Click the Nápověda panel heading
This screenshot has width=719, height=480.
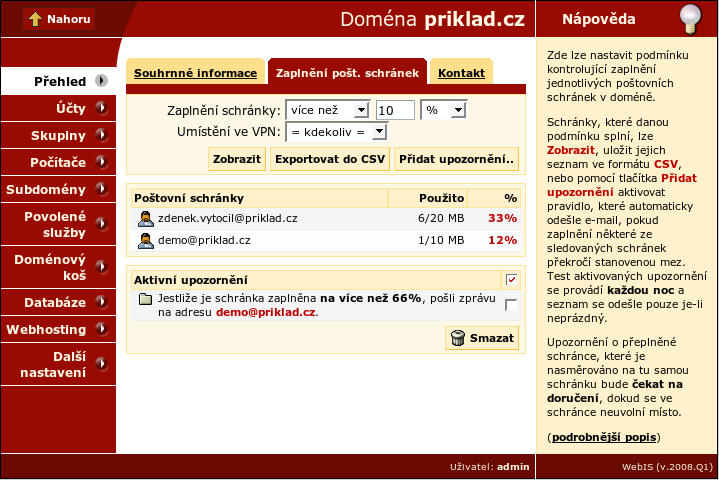click(x=598, y=19)
